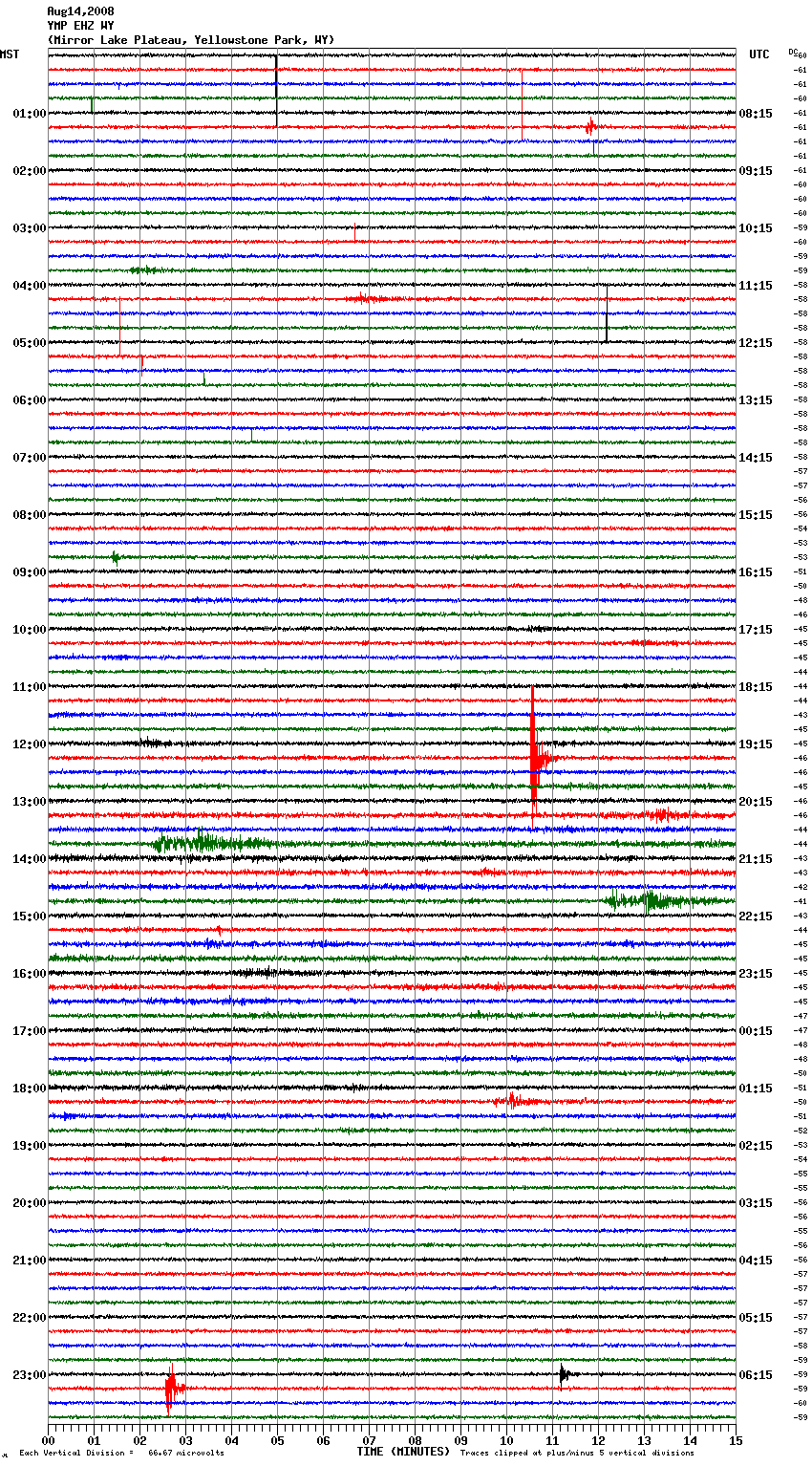Click the 12 minute axis tick label
Screen dimensions: 812x1466
pos(598,1440)
